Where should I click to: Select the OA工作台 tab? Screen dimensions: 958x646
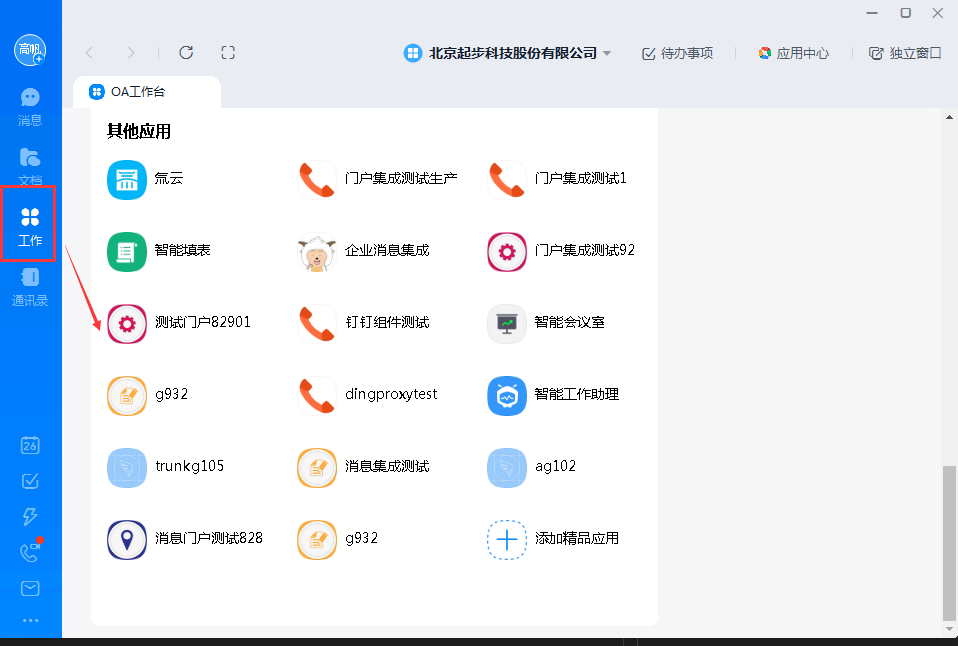coord(147,92)
